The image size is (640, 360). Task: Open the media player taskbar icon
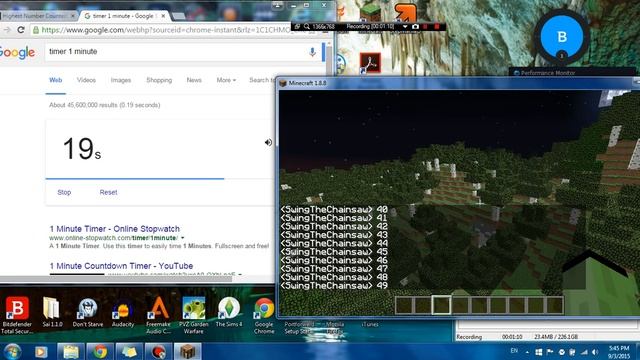[x=41, y=352]
